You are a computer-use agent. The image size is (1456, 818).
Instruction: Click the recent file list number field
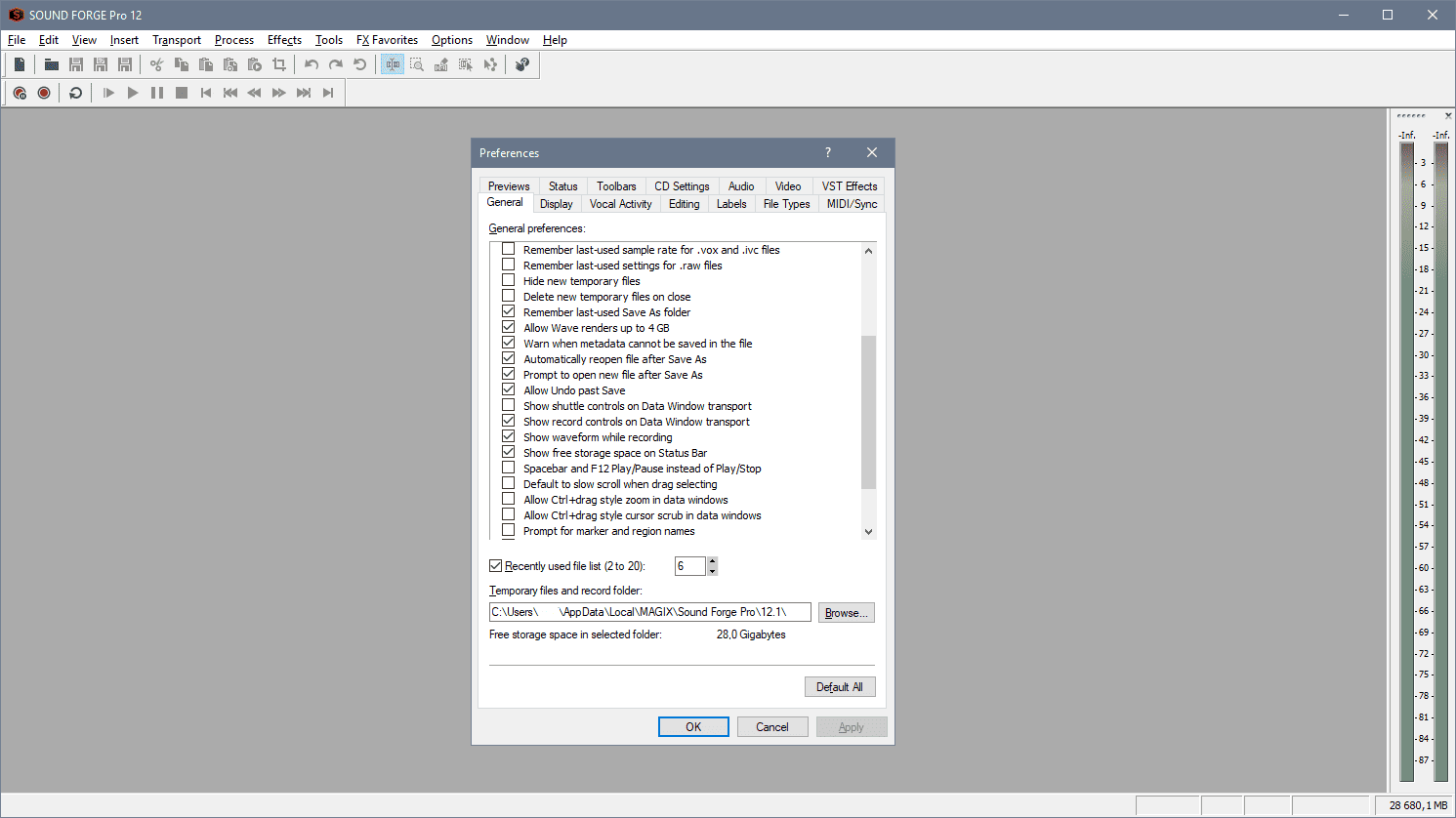click(x=689, y=566)
